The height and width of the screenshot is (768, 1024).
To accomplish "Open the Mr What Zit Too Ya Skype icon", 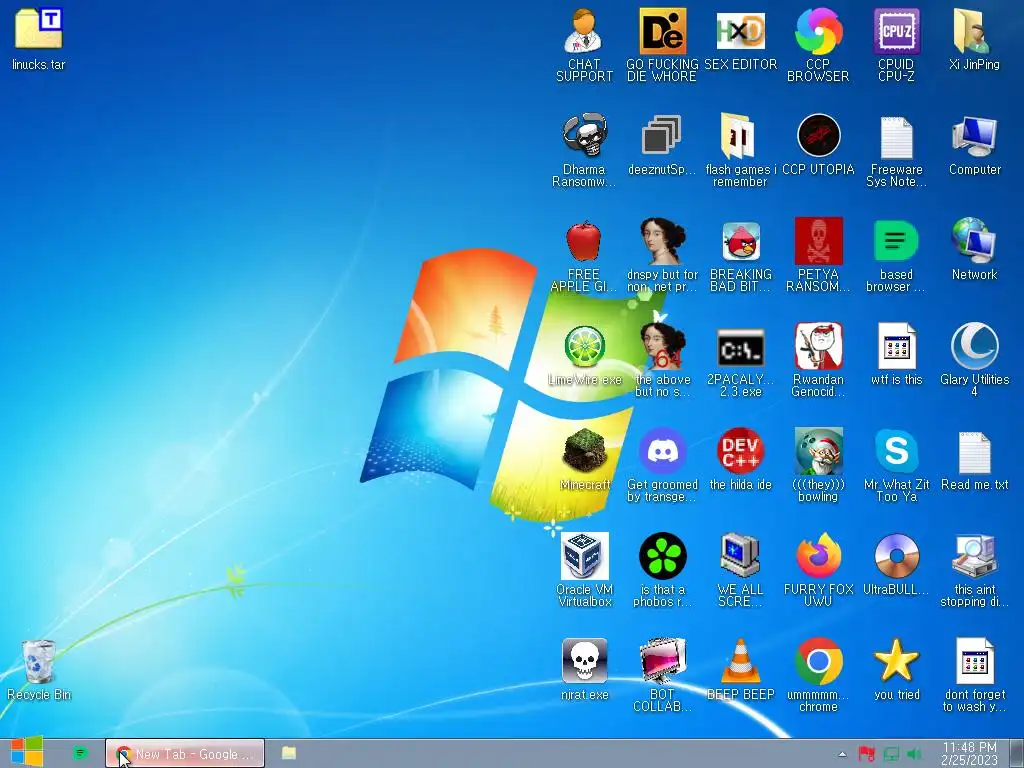I will [896, 466].
